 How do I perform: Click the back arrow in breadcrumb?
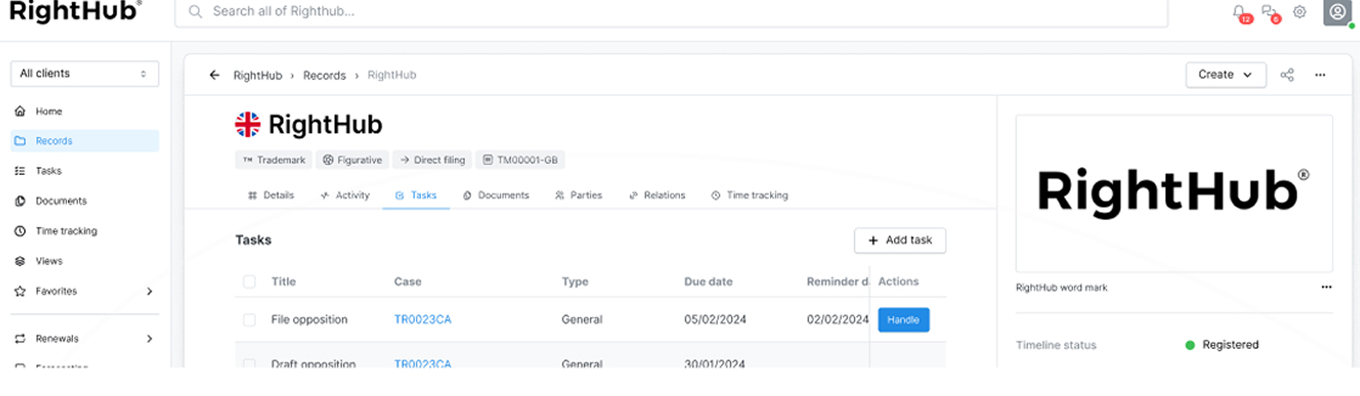214,75
